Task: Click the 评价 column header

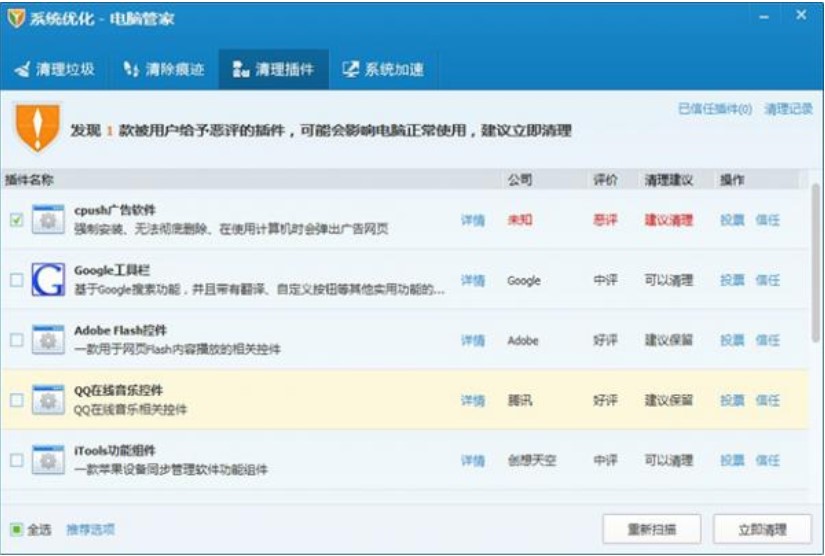Action: [605, 180]
